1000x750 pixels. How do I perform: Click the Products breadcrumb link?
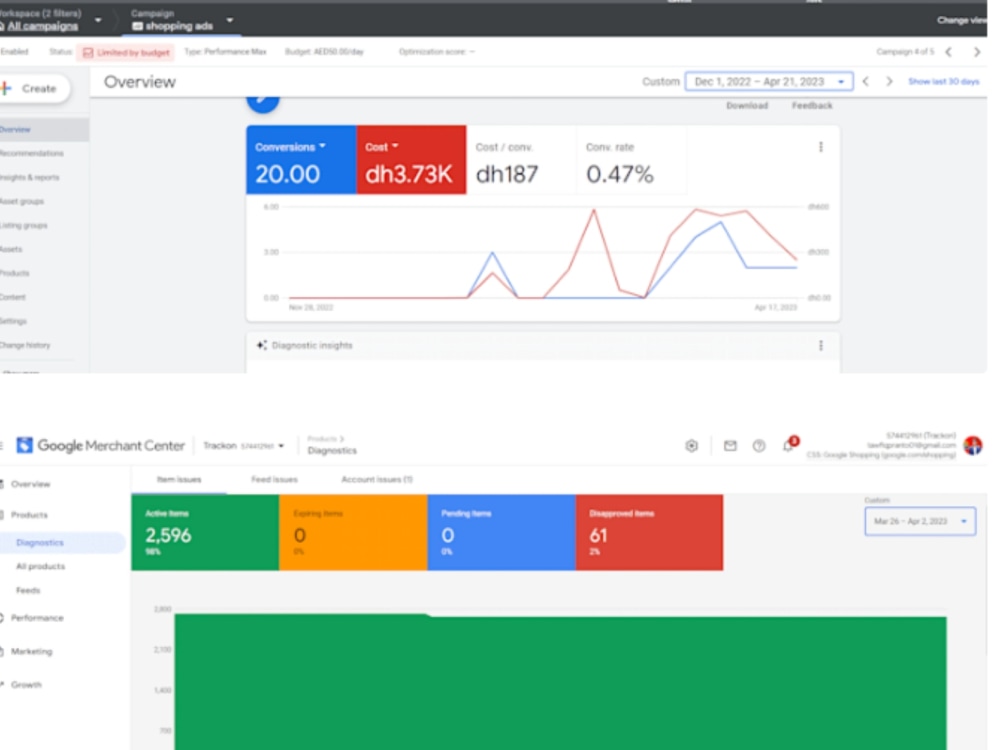coord(322,439)
